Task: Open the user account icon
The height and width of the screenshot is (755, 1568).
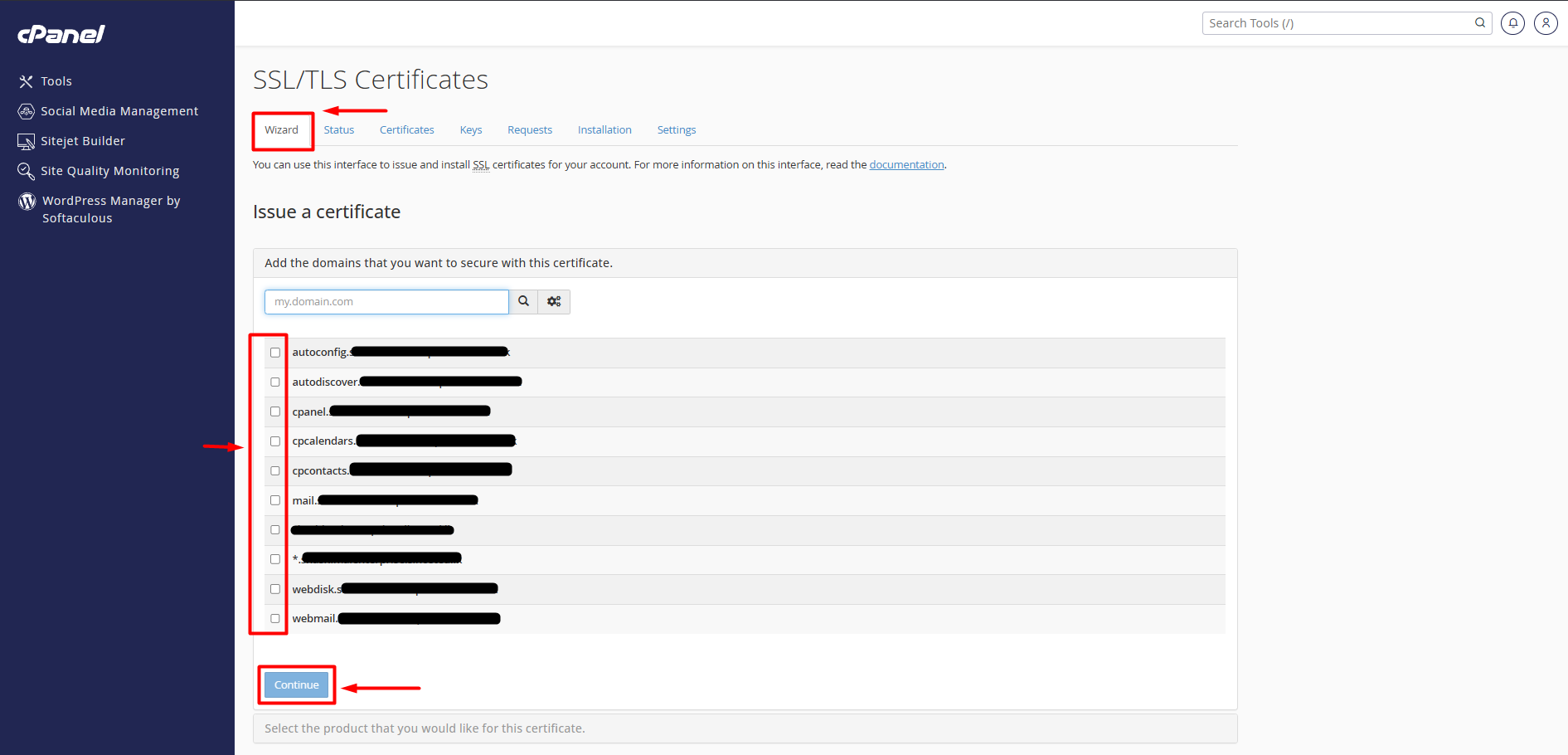Action: 1546,23
